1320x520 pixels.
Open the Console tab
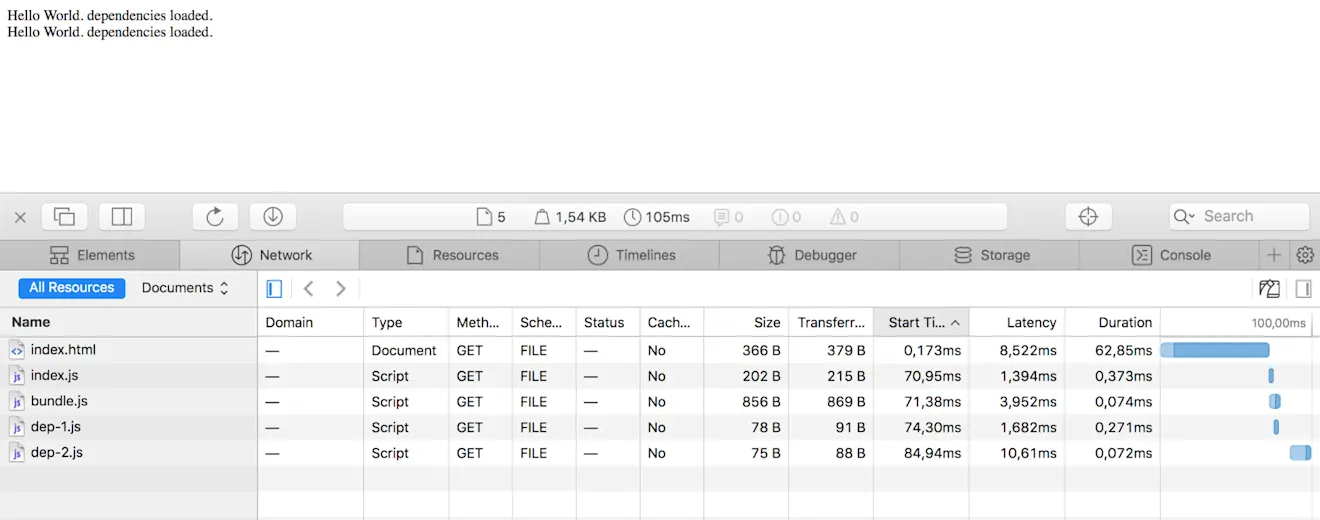[1170, 255]
